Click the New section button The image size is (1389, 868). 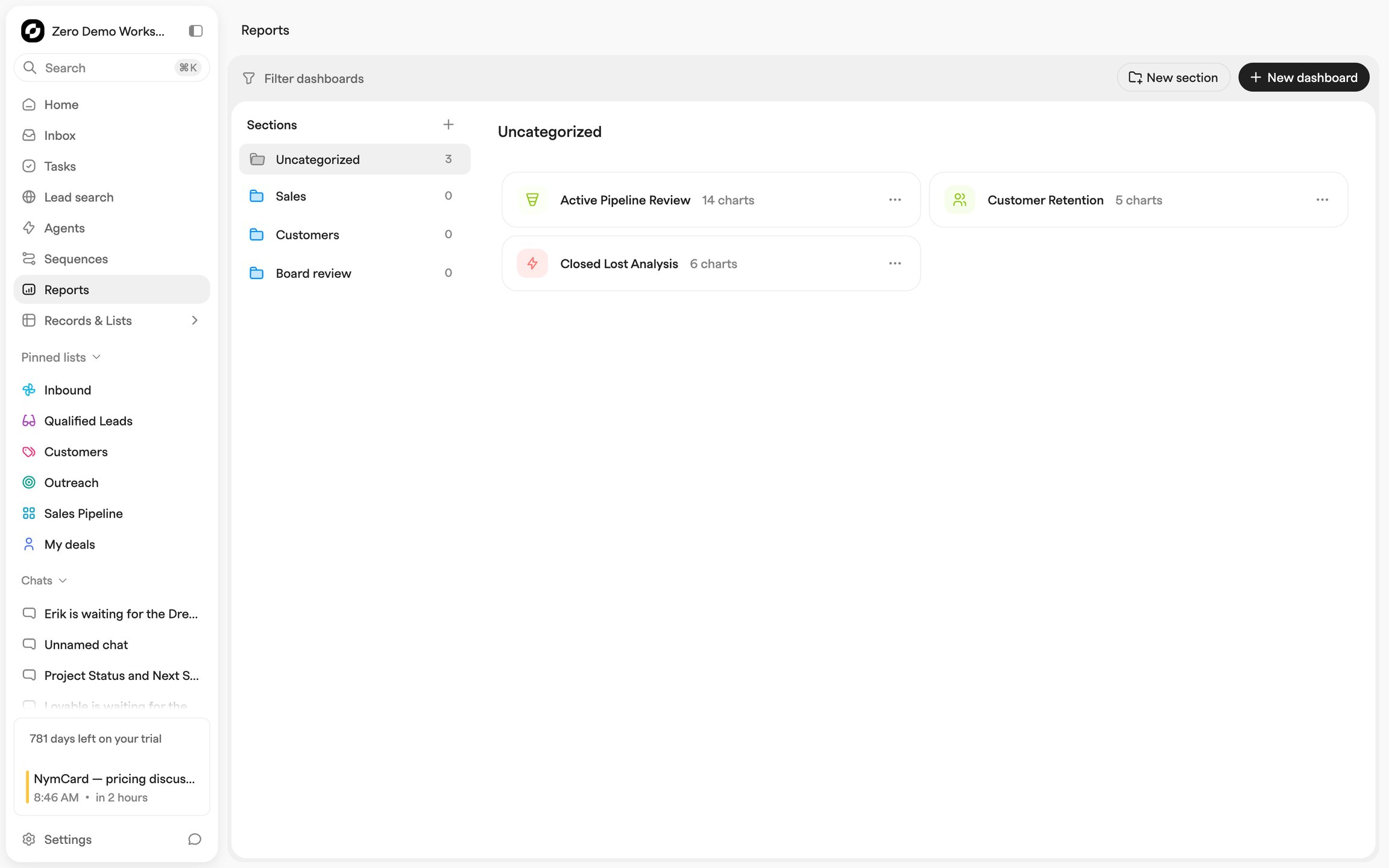(1173, 77)
